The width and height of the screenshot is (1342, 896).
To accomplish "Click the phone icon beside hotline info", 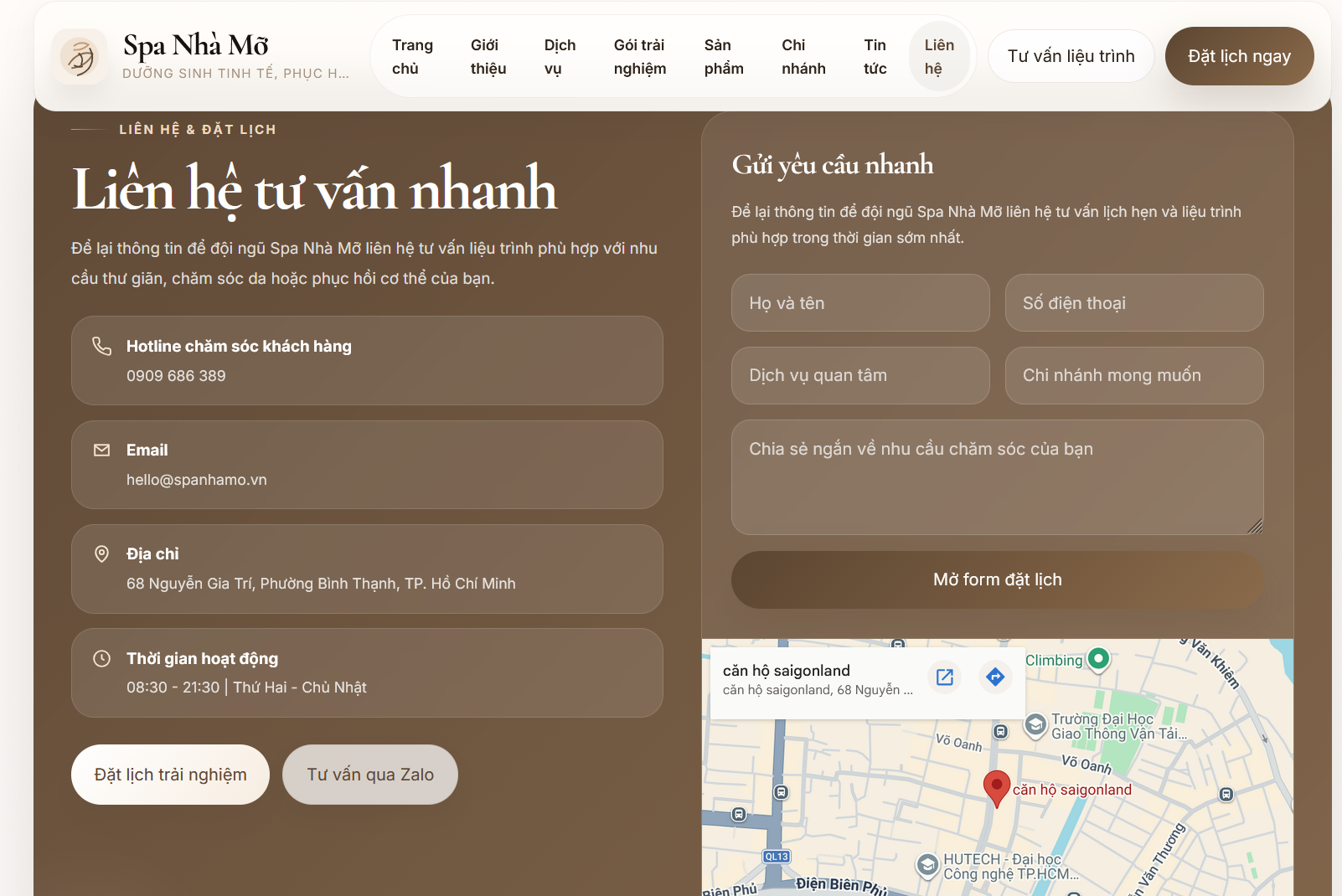I will 102,346.
